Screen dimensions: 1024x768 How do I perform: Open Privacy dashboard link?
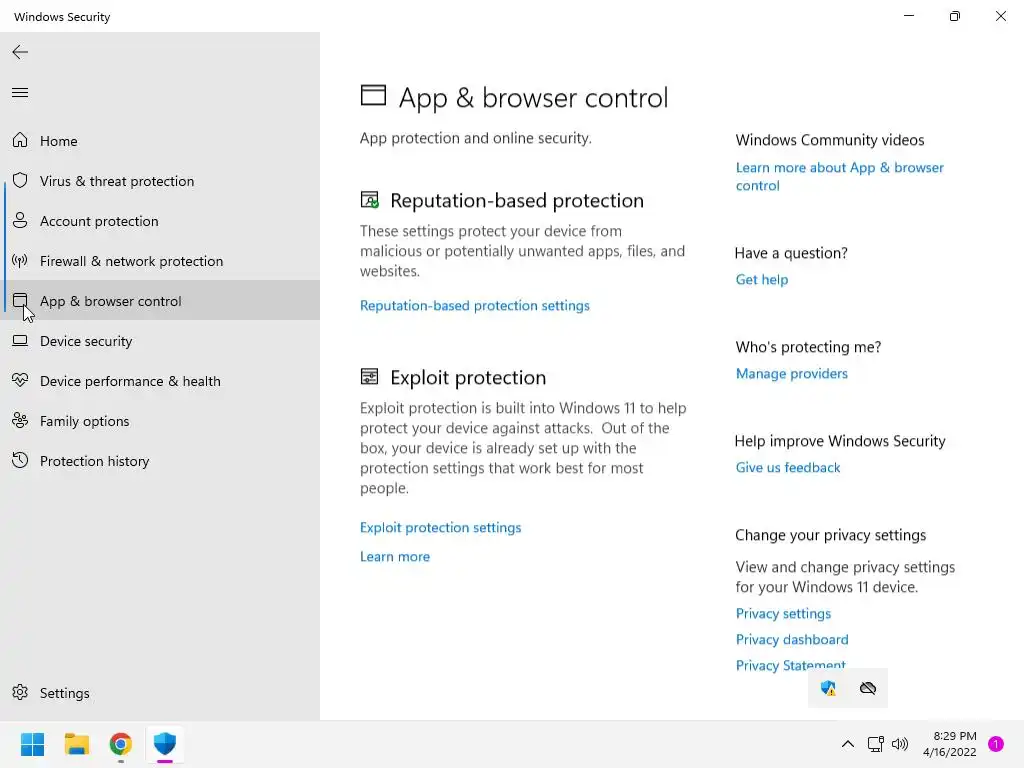tap(792, 639)
